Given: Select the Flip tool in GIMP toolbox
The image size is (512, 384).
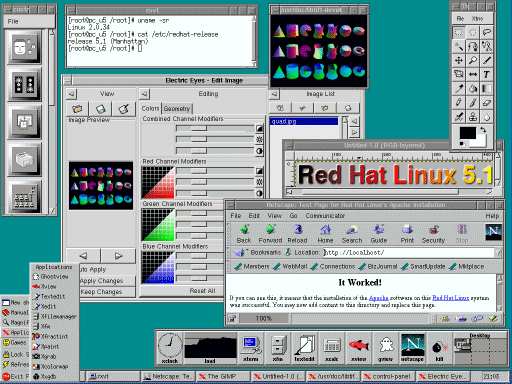Looking at the screenshot, I should 473,74.
